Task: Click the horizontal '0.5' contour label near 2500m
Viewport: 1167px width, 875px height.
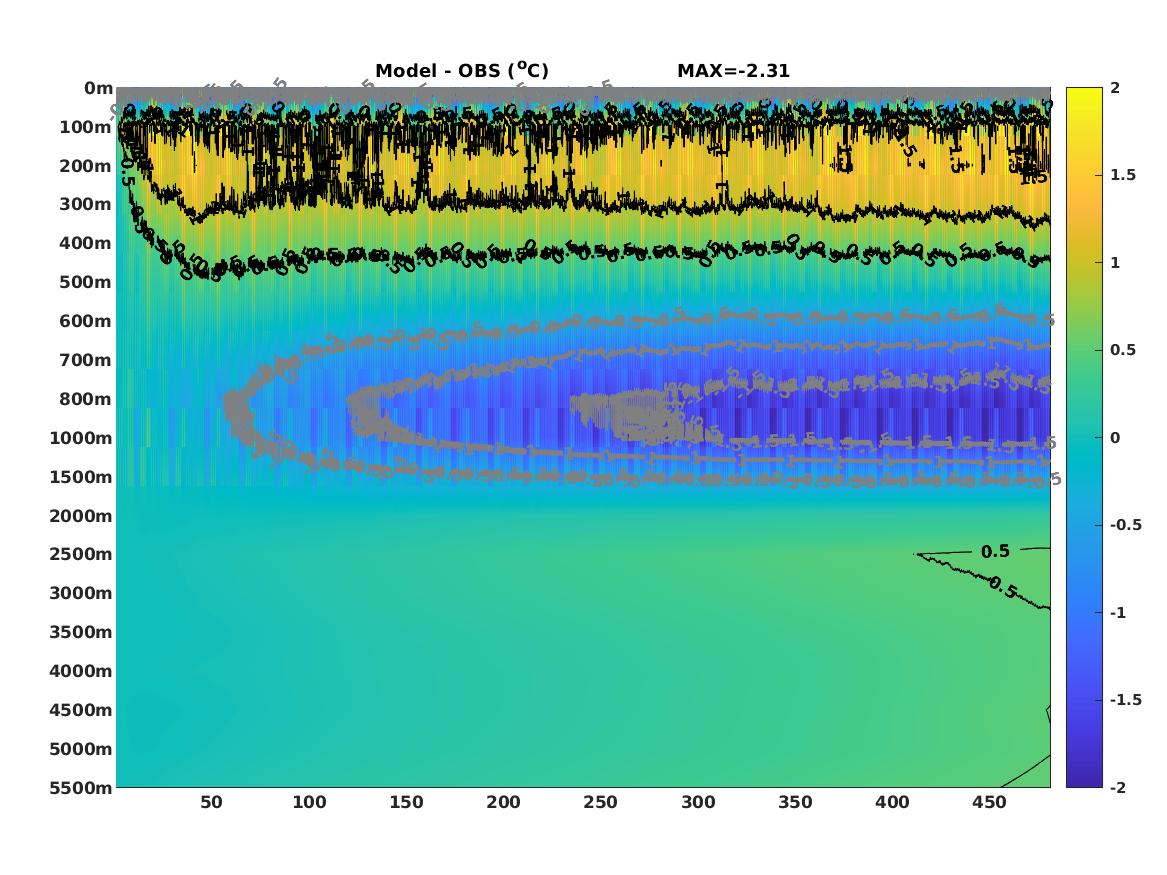Action: click(x=995, y=551)
